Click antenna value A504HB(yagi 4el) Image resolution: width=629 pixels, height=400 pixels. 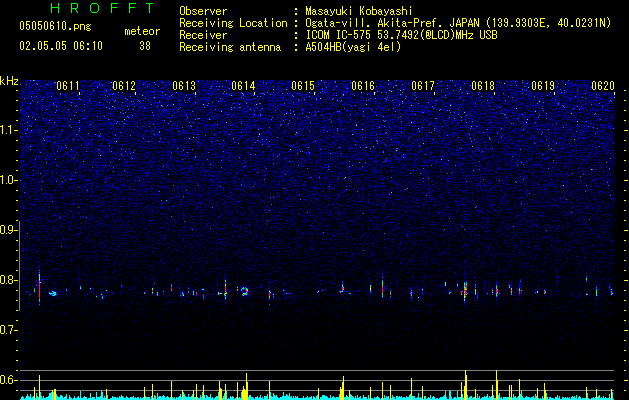point(353,47)
